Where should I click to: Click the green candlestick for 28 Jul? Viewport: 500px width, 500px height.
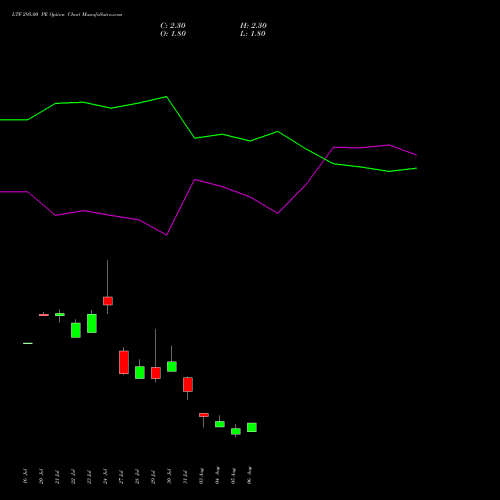pyautogui.click(x=140, y=372)
